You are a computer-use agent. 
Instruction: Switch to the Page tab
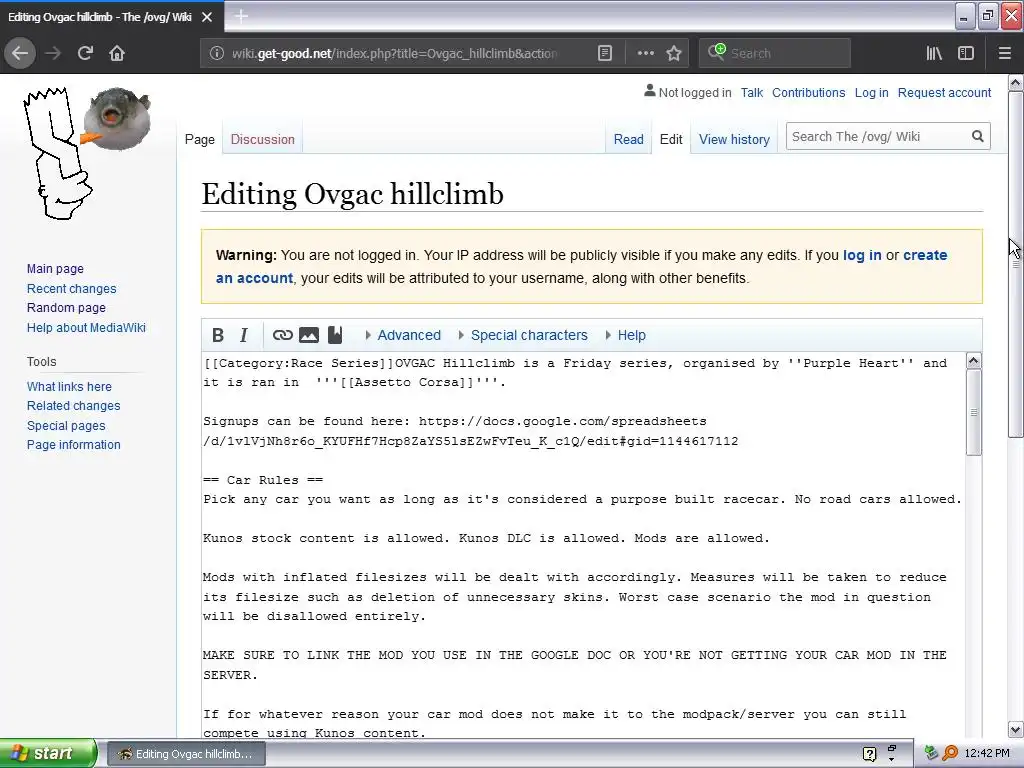(200, 139)
